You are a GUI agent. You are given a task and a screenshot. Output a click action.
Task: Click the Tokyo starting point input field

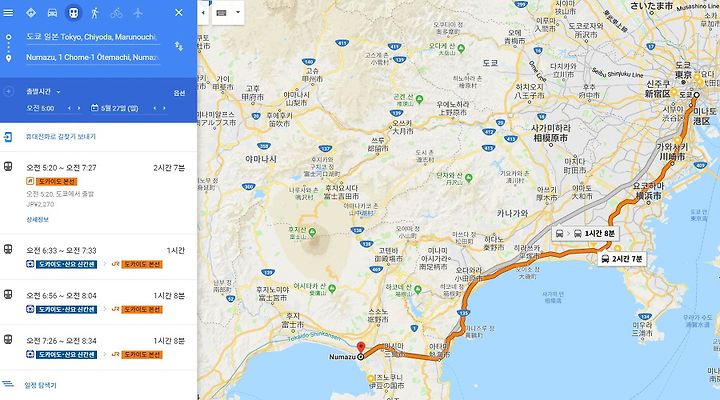click(93, 37)
